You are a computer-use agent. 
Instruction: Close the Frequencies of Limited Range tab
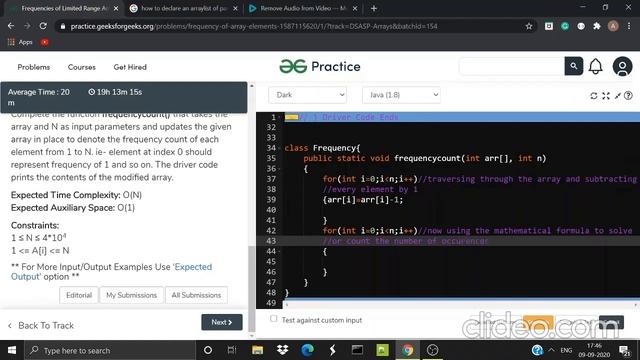[x=116, y=8]
